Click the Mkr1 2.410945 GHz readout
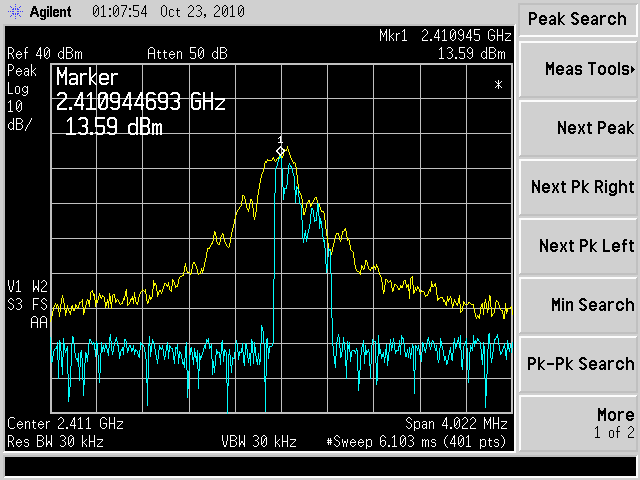Image resolution: width=640 pixels, height=480 pixels. pos(445,36)
